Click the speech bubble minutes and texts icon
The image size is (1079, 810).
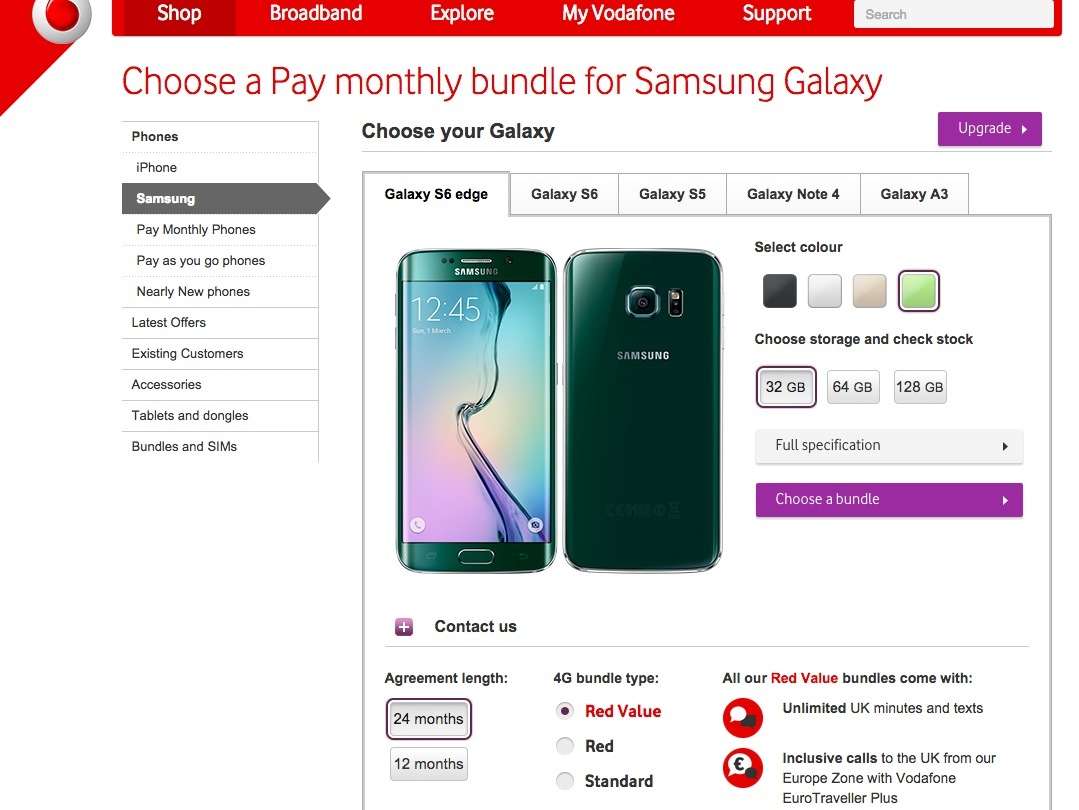pos(742,717)
